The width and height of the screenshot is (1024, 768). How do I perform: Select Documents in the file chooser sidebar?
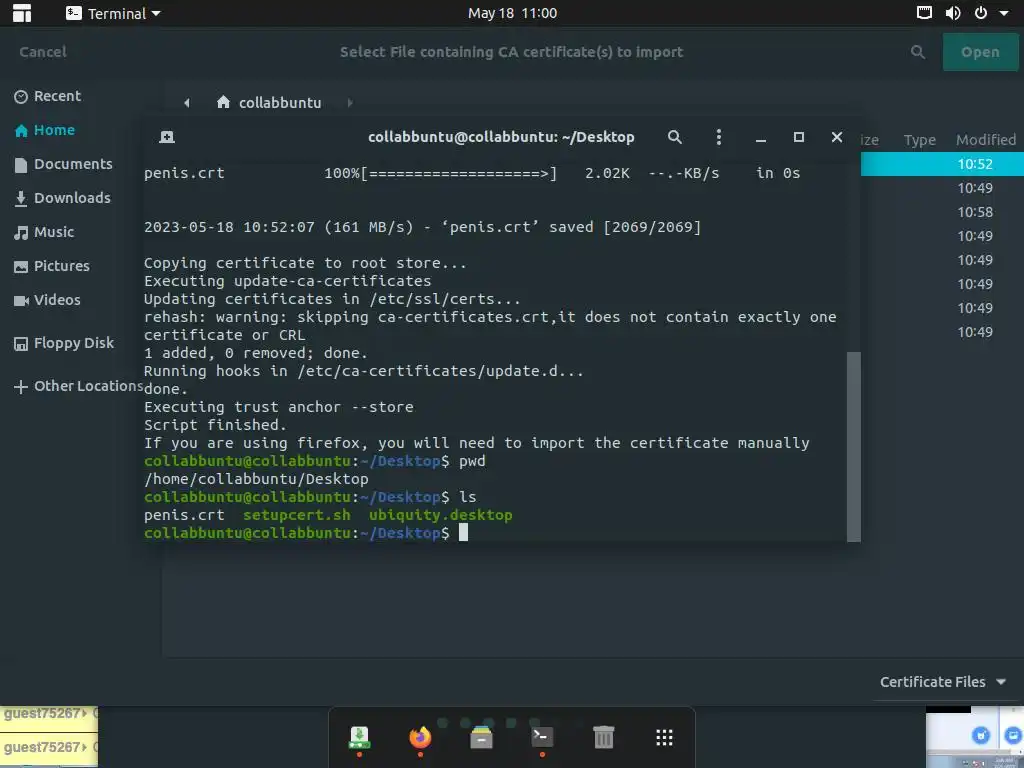pos(63,164)
